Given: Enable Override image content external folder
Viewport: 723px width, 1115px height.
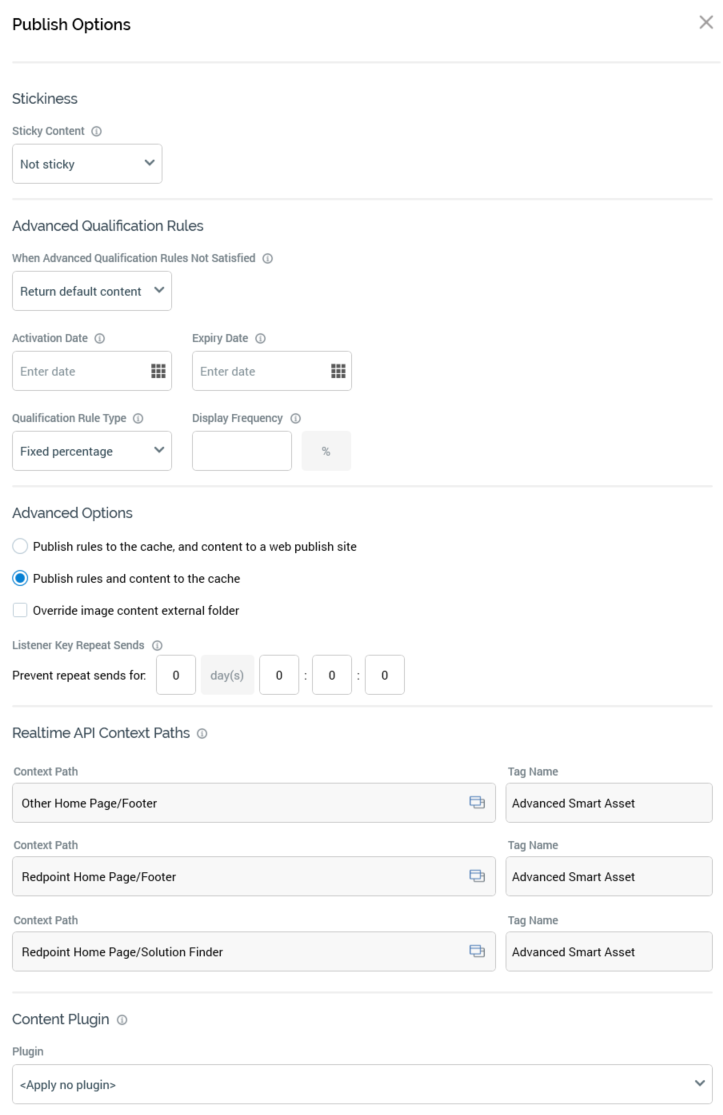Looking at the screenshot, I should click(20, 610).
